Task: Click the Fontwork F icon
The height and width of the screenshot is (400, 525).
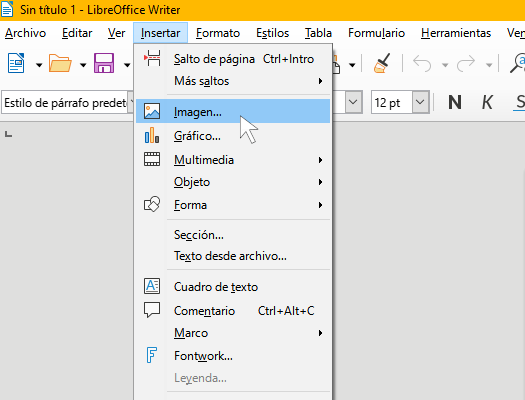Action: tap(151, 355)
